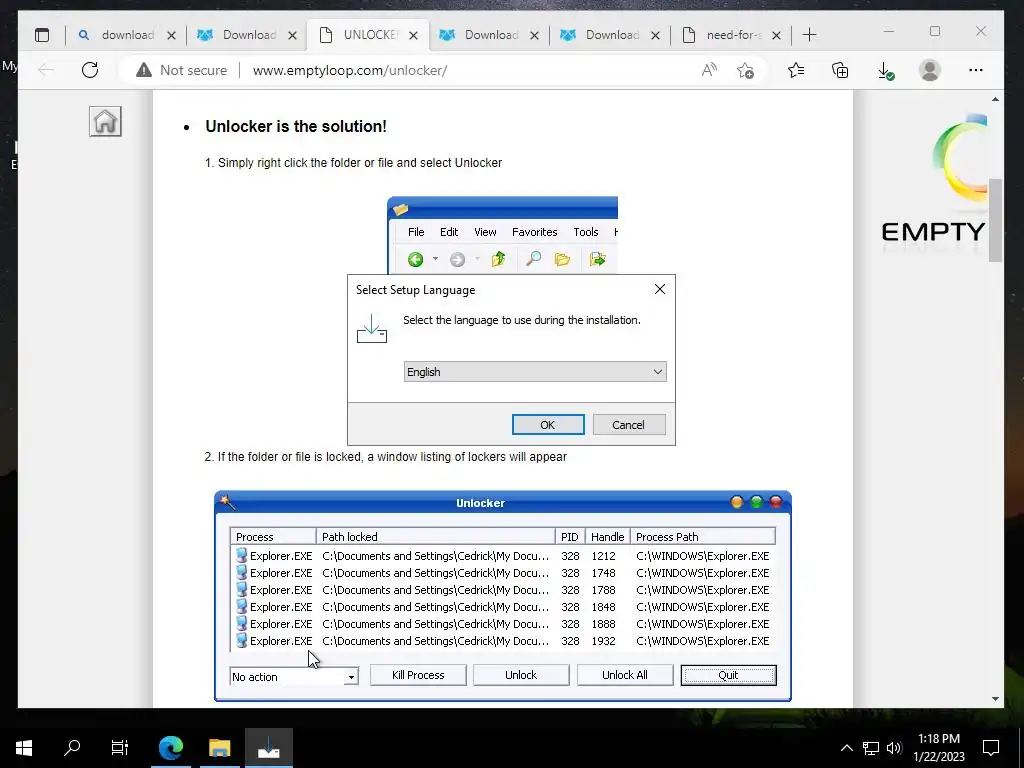
Task: Open the English language dropdown
Action: [x=535, y=372]
